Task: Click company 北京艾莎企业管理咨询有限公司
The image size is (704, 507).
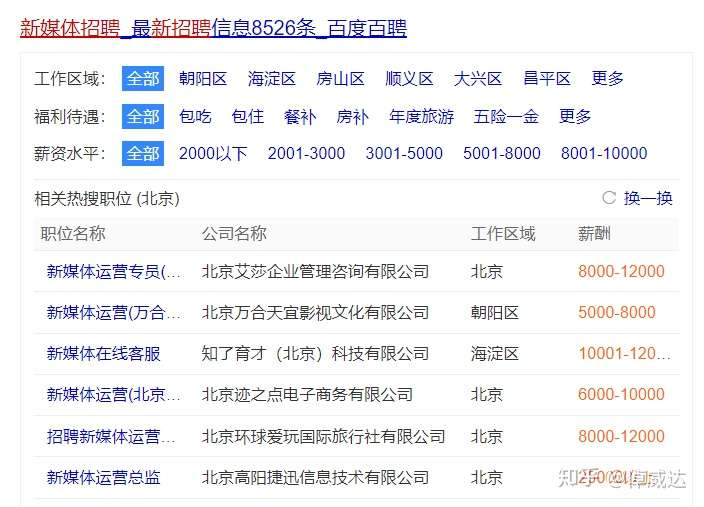Action: (315, 272)
